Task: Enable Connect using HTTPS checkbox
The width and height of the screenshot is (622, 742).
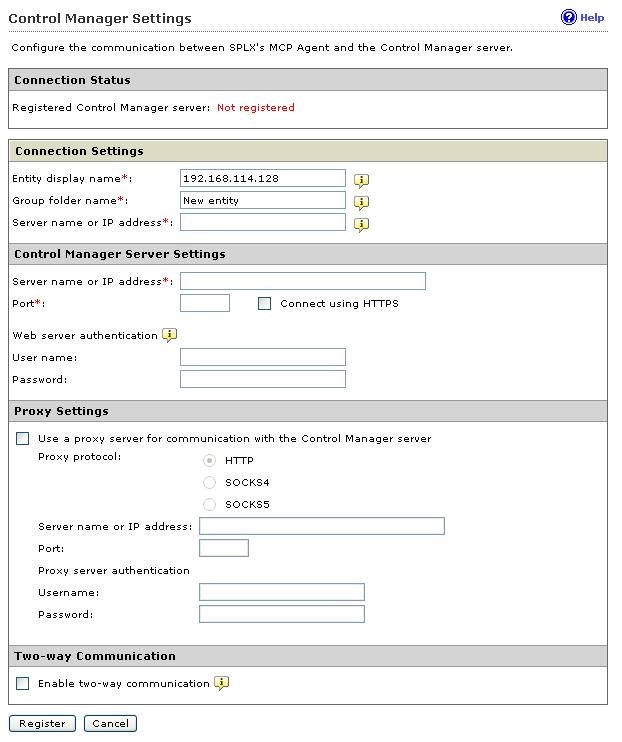Action: (x=265, y=304)
